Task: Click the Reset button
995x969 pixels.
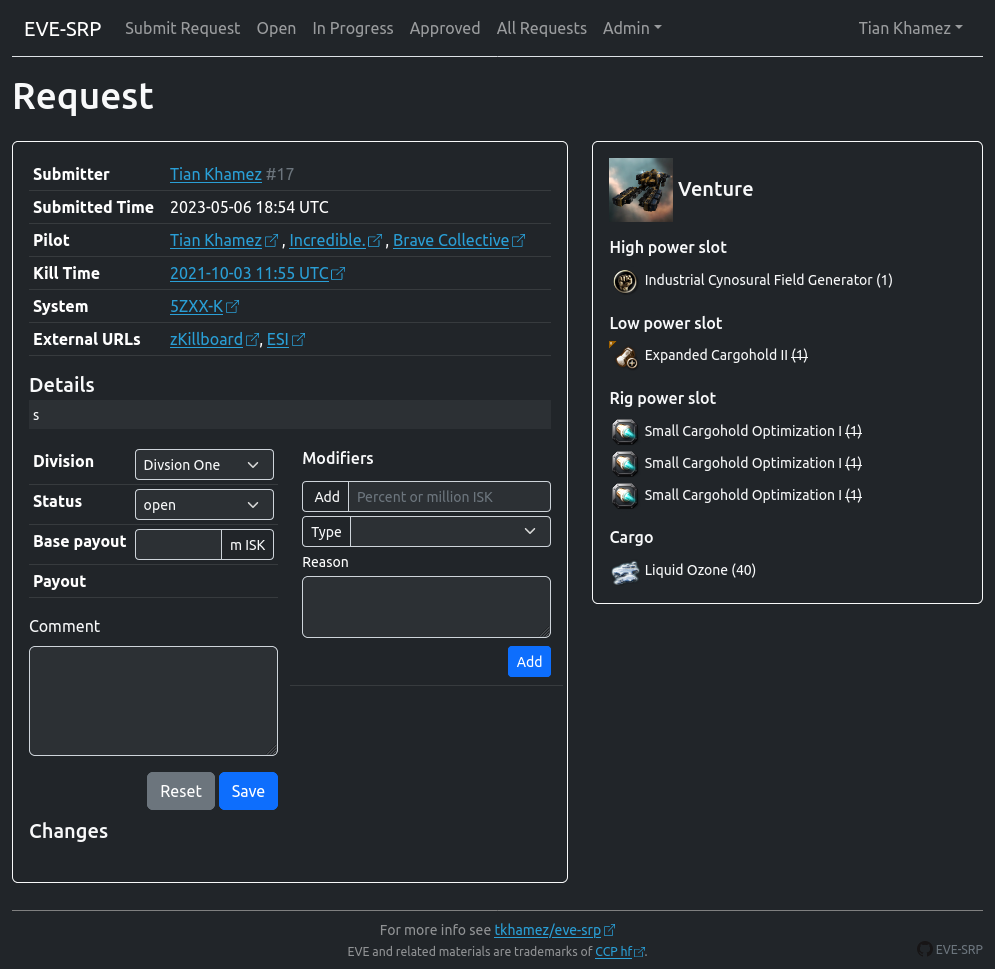Action: pos(181,791)
